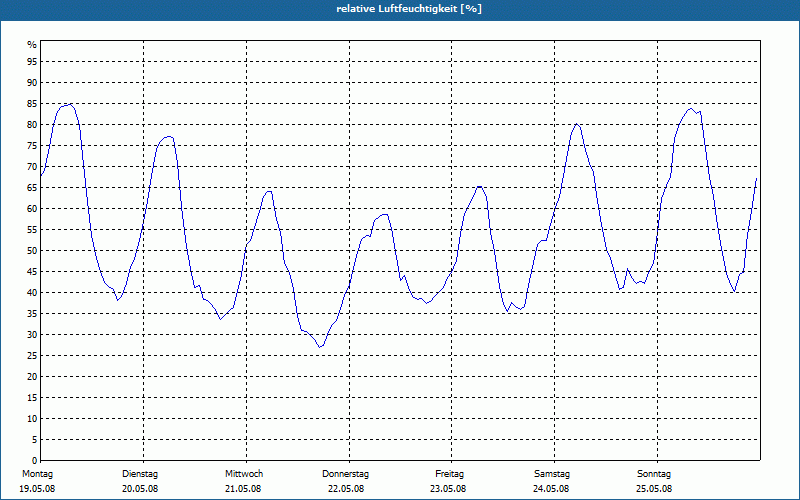The width and height of the screenshot is (800, 500).
Task: Click the 'Dienstag' day label
Action: tap(140, 474)
